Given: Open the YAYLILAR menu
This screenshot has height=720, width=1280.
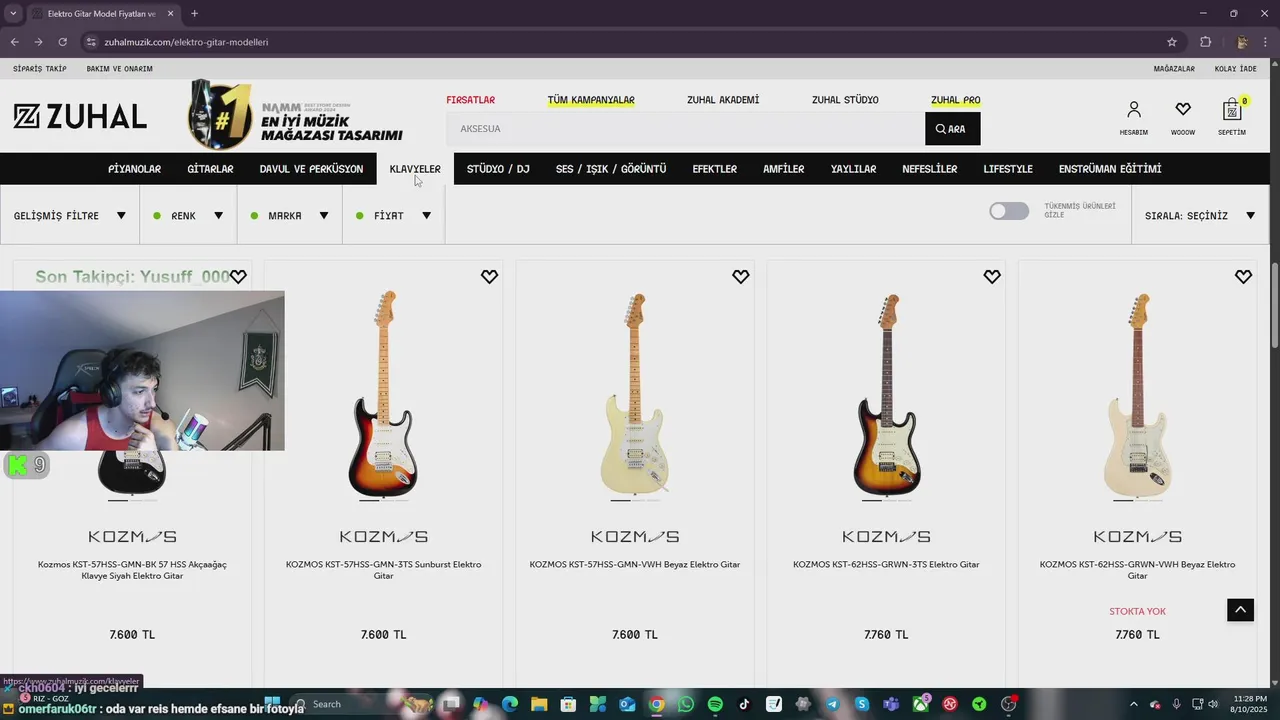Looking at the screenshot, I should point(853,169).
